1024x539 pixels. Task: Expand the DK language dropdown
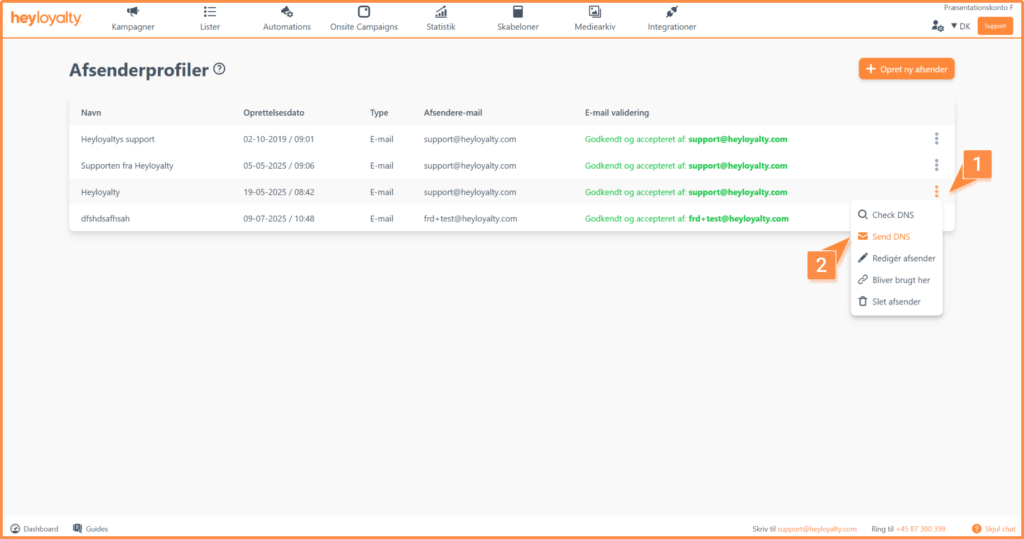tap(960, 26)
